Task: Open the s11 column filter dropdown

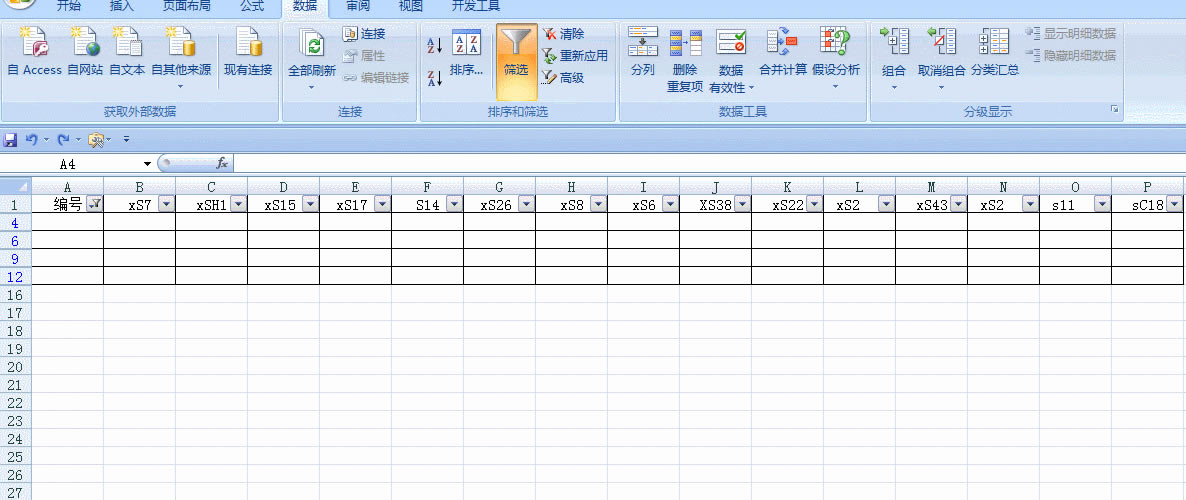Action: pyautogui.click(x=1101, y=204)
